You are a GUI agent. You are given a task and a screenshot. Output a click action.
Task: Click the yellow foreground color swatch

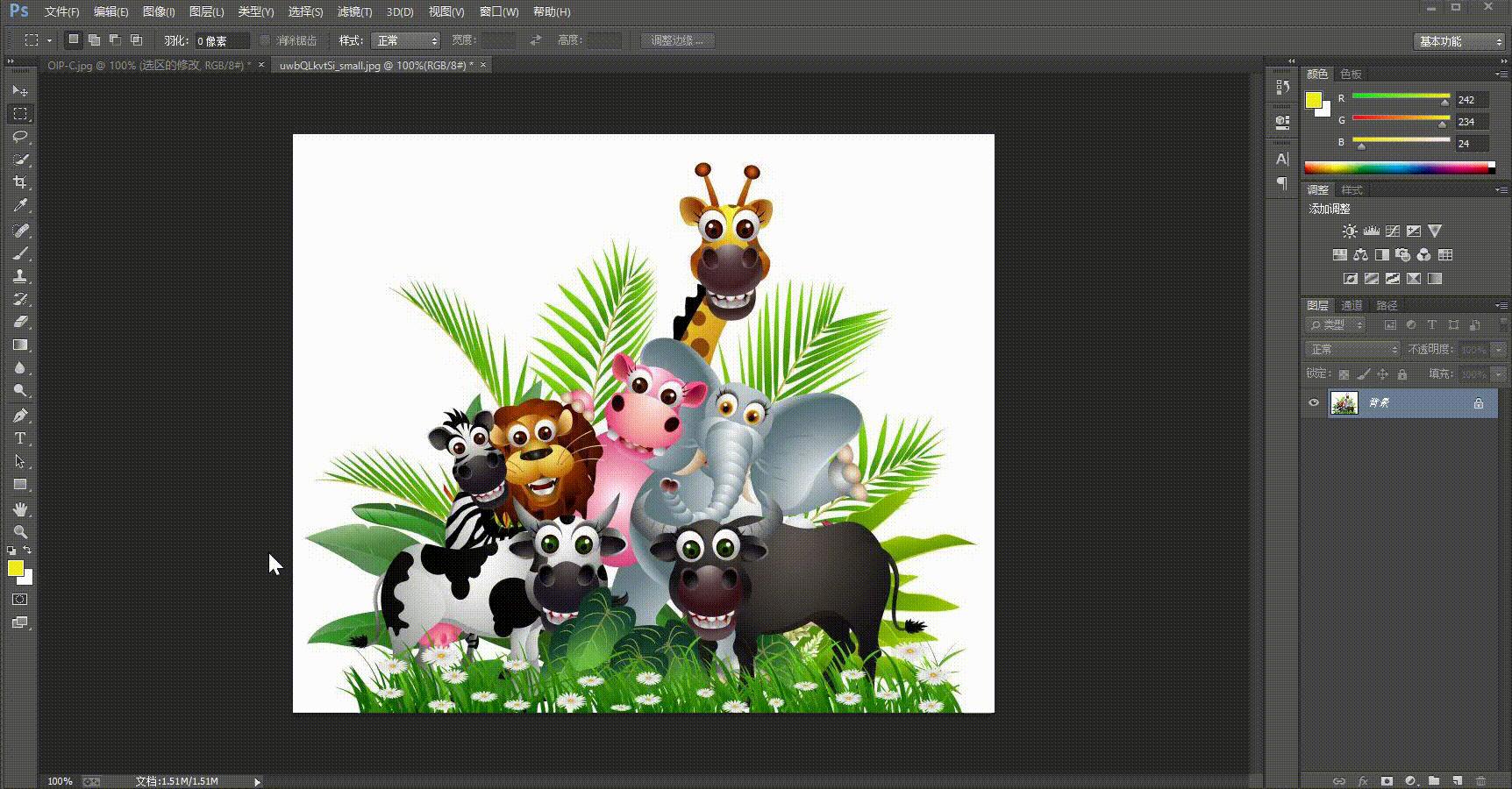[14, 568]
